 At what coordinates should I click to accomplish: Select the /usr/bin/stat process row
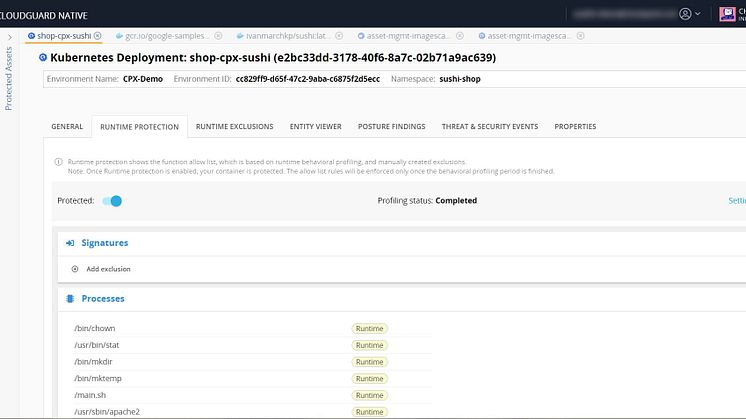(x=252, y=345)
